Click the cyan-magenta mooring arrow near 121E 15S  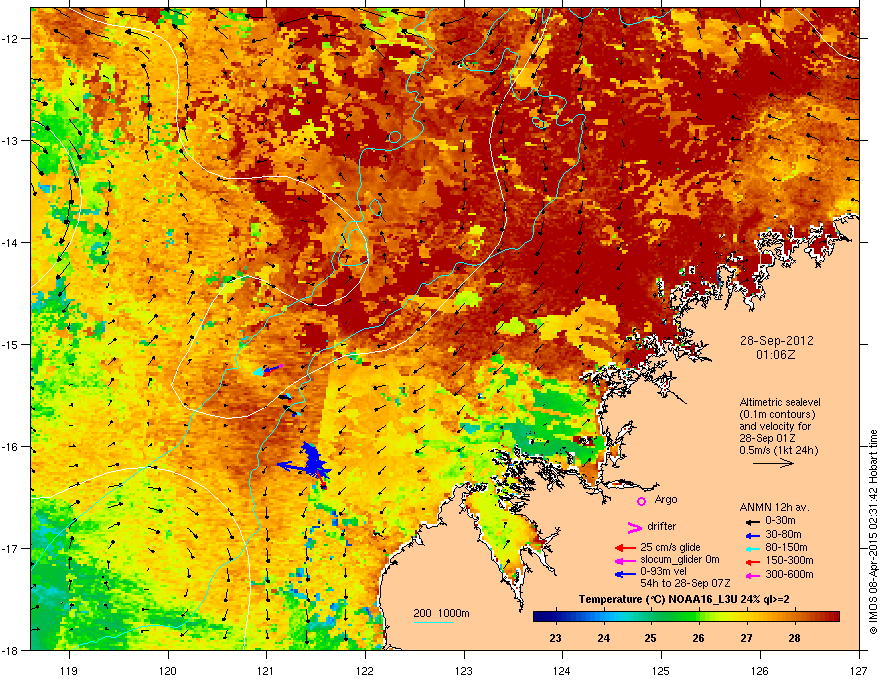click(268, 370)
